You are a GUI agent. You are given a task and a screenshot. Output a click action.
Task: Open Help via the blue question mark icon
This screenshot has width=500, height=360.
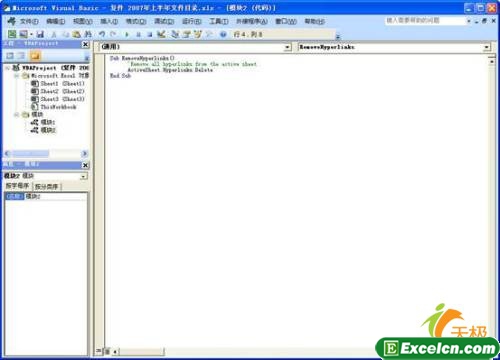click(x=223, y=34)
